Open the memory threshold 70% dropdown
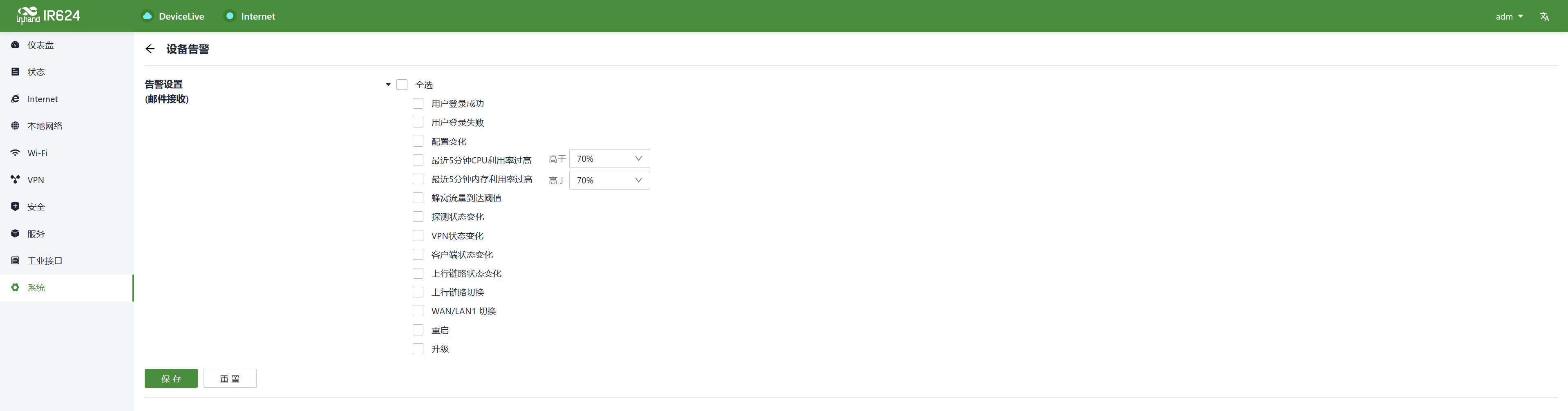Image resolution: width=1568 pixels, height=411 pixels. click(x=609, y=180)
